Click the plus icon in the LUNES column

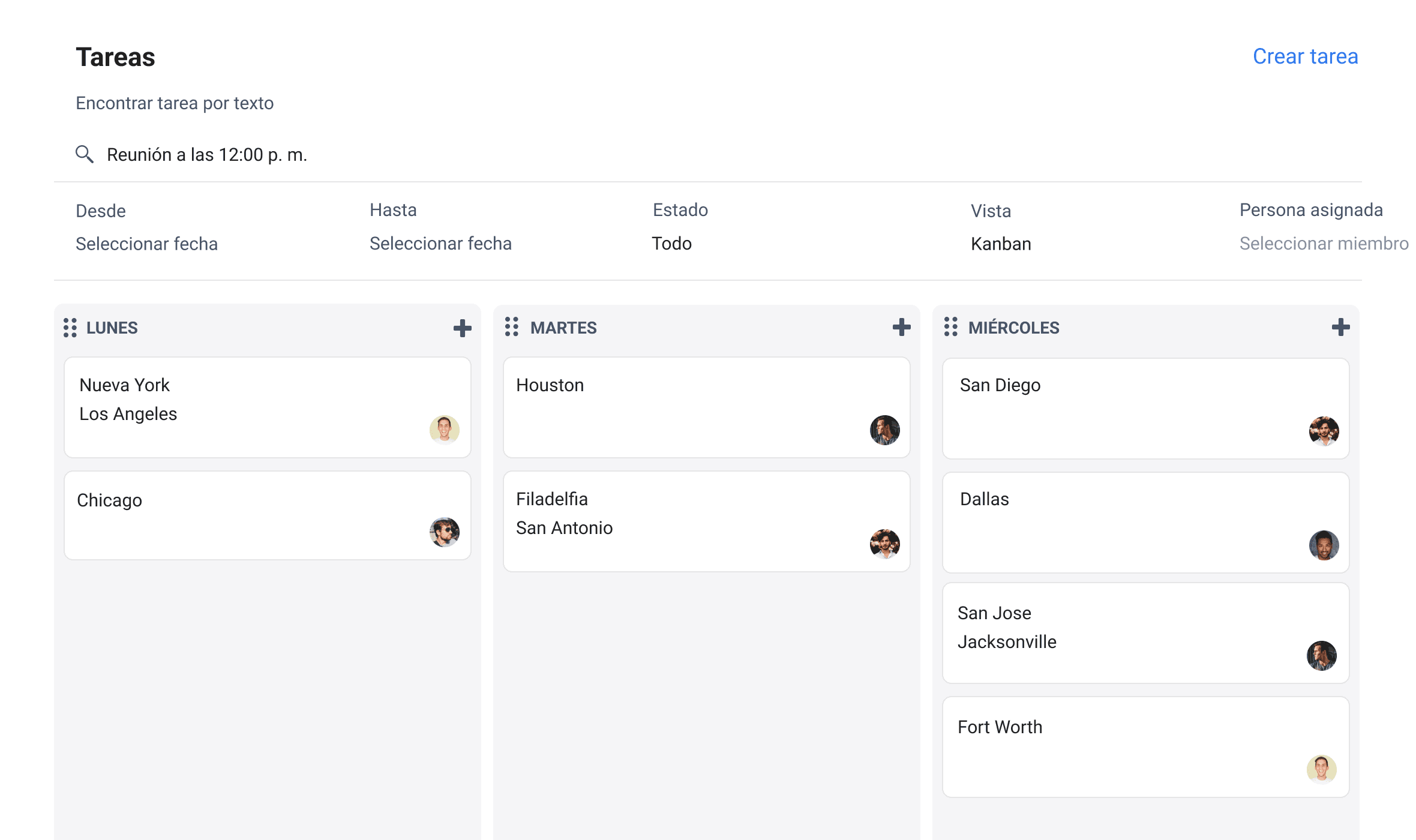click(x=462, y=328)
